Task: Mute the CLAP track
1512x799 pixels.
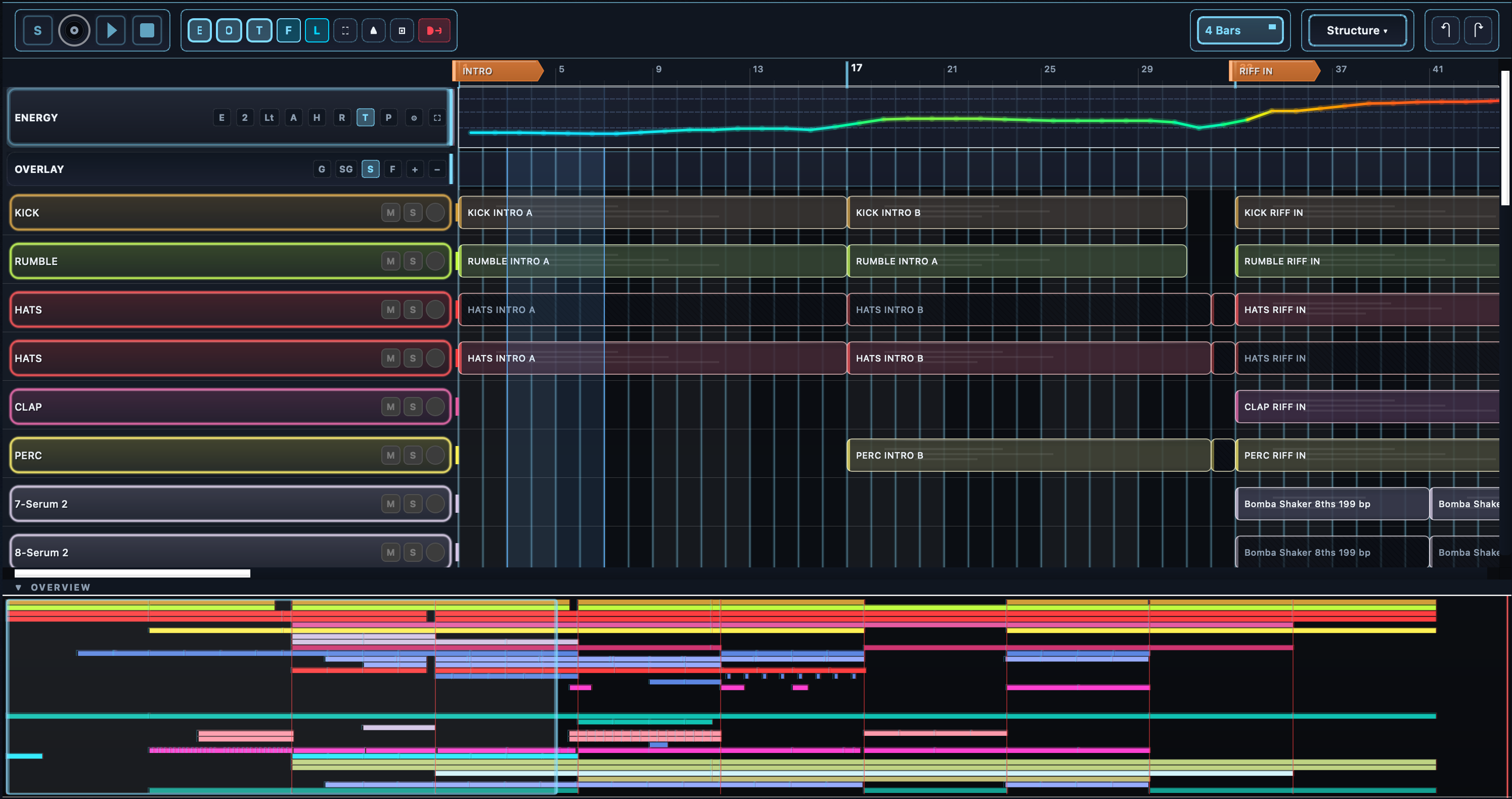Action: (x=391, y=407)
